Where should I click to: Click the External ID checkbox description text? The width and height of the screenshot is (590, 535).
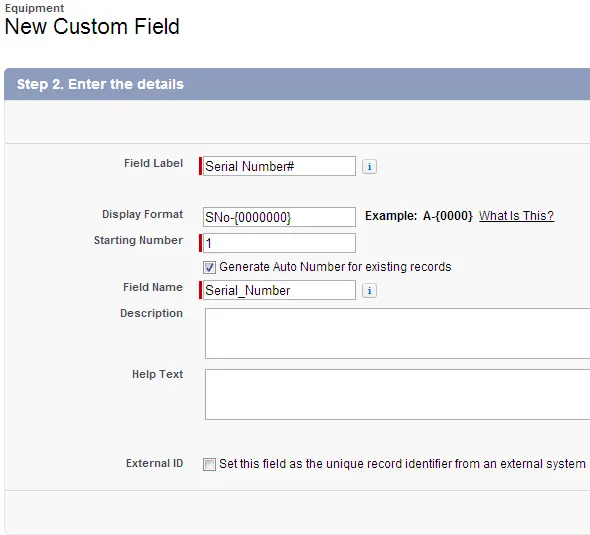(402, 464)
